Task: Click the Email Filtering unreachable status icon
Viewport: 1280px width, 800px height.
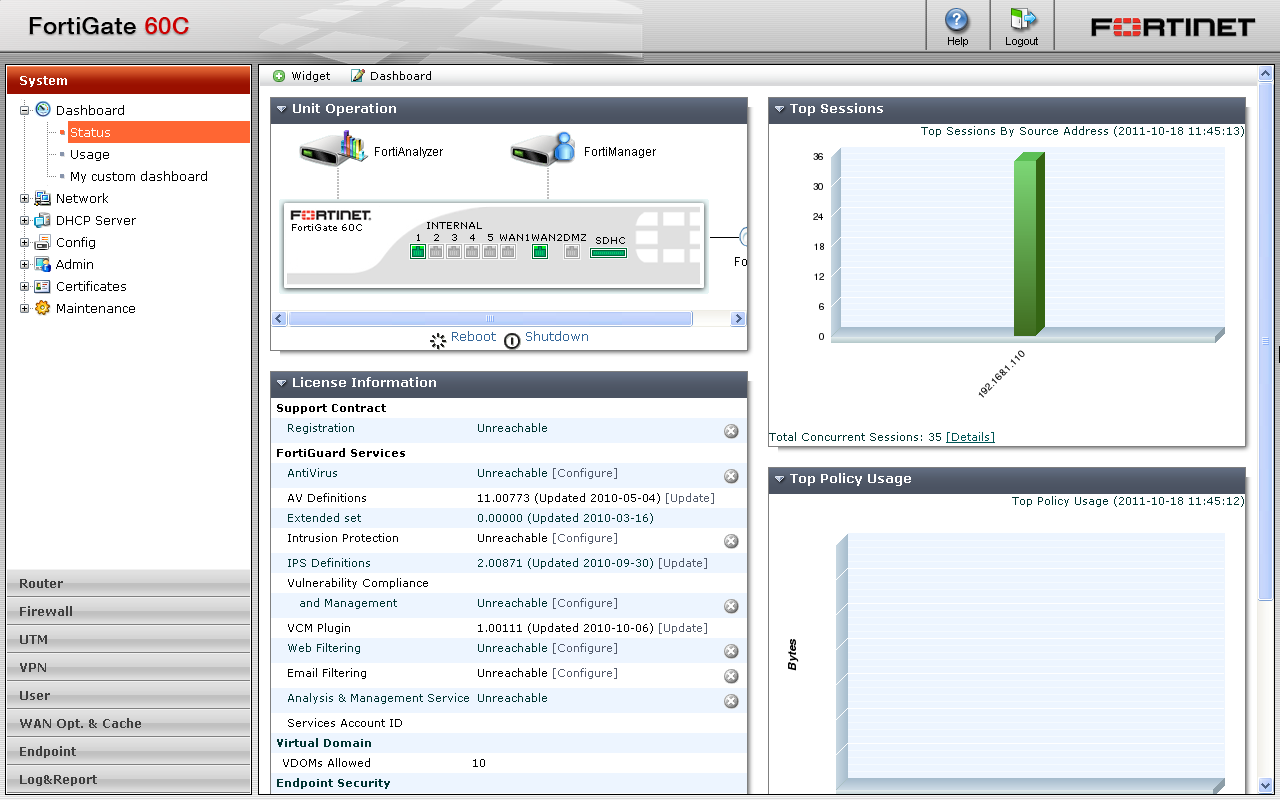Action: click(x=731, y=676)
